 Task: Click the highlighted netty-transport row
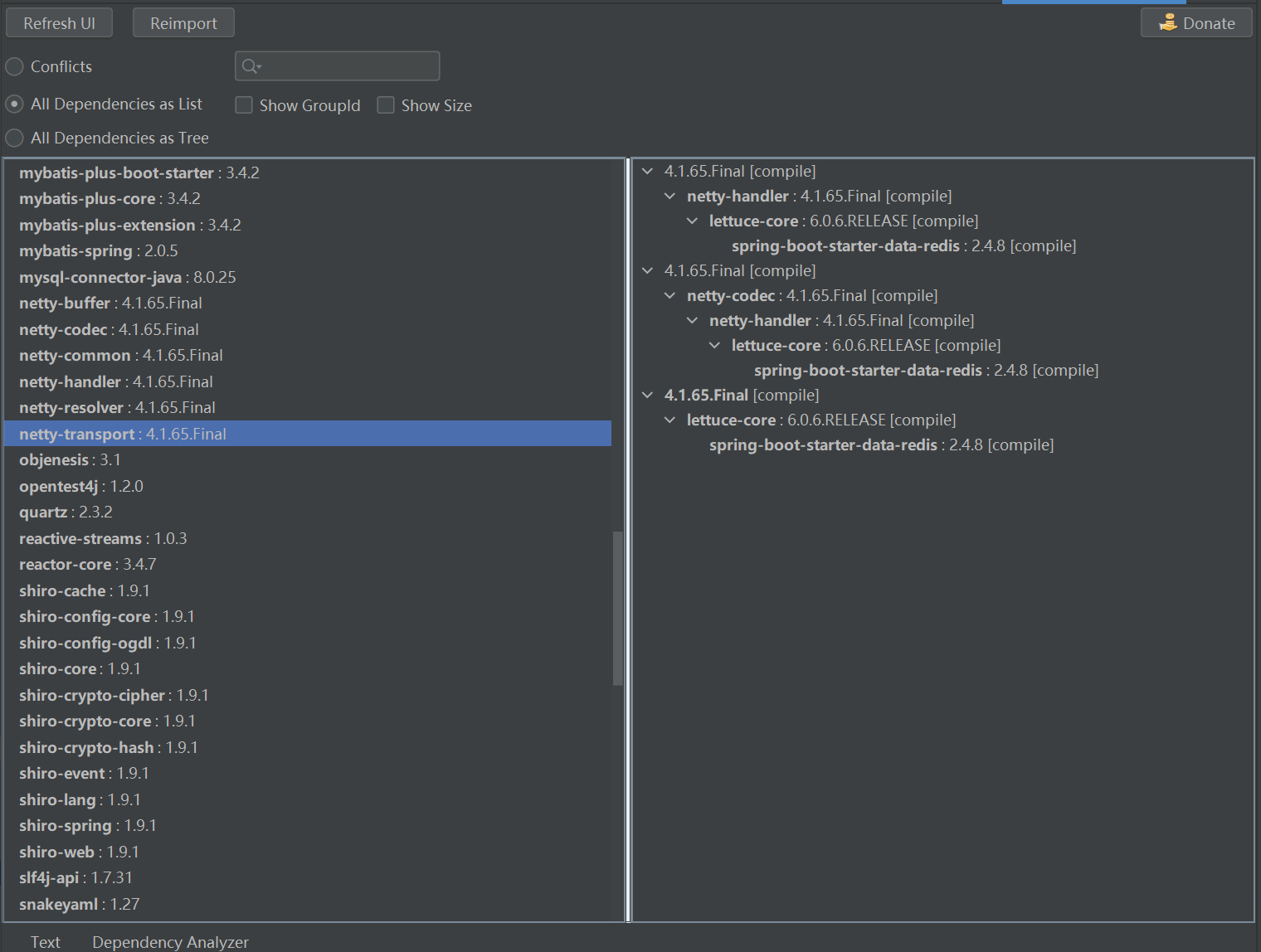(x=308, y=434)
